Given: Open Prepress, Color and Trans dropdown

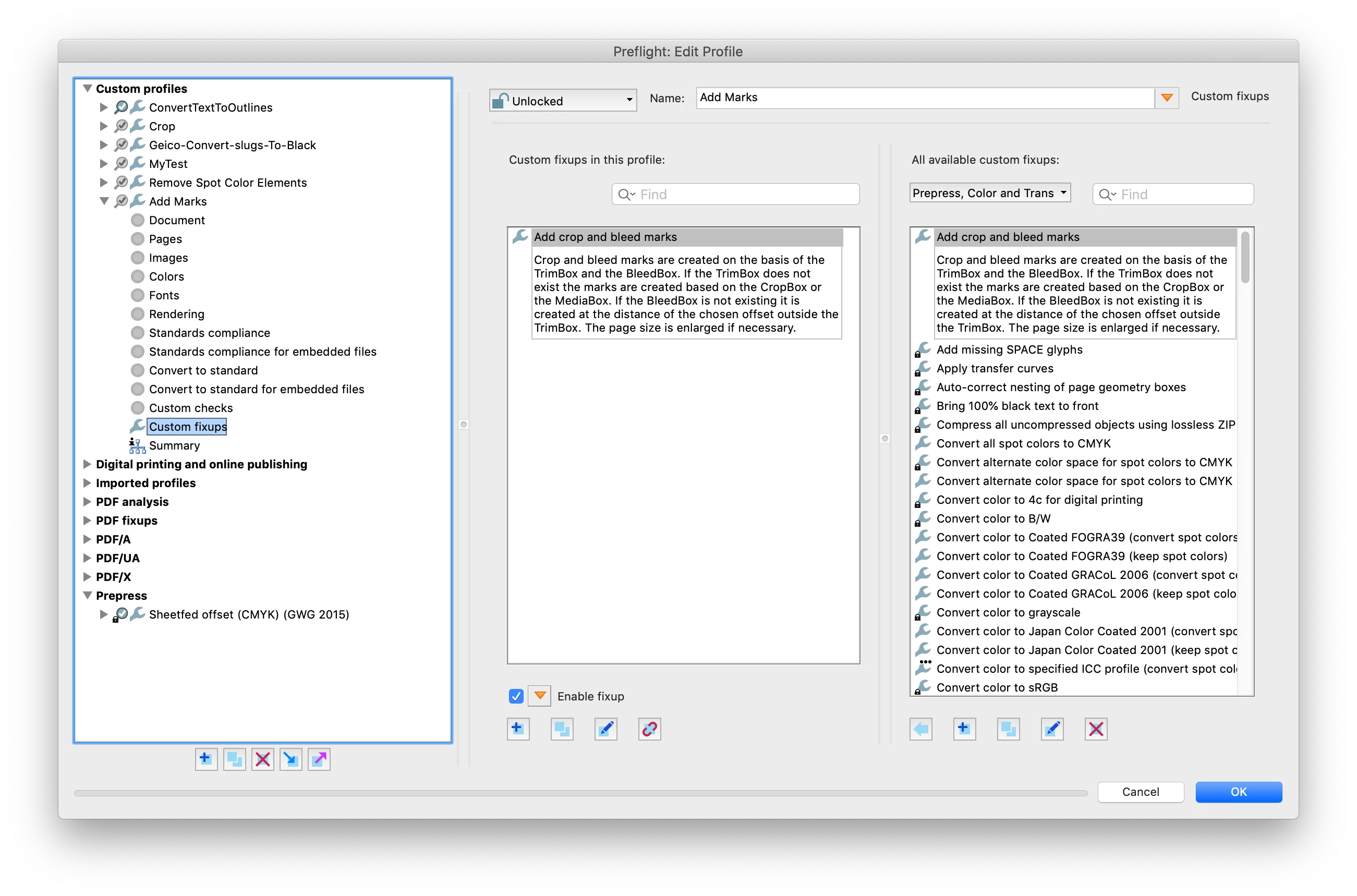Looking at the screenshot, I should click(990, 193).
